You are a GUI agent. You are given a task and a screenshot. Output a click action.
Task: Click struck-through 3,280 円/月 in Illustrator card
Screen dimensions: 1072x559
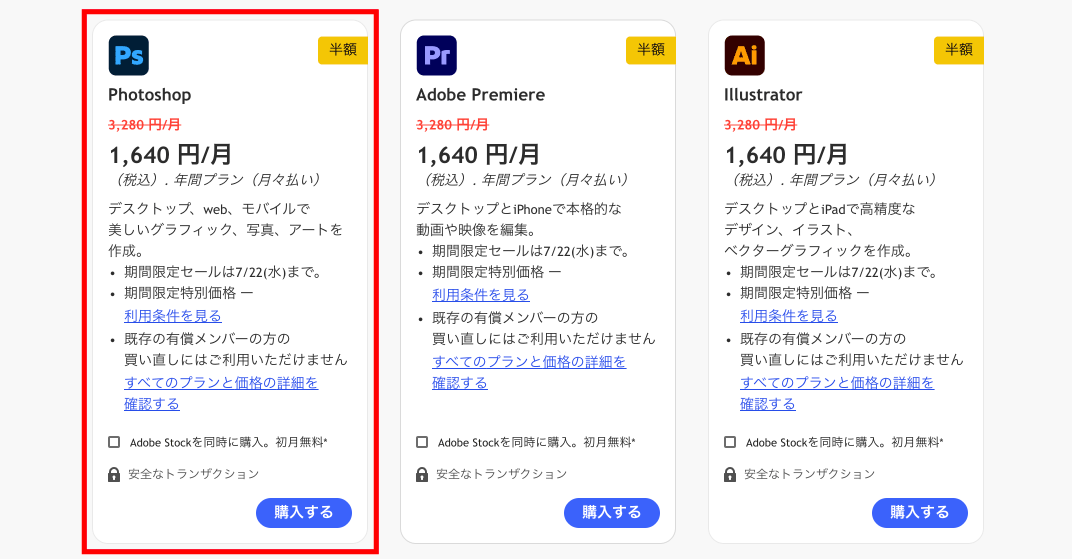pyautogui.click(x=760, y=125)
